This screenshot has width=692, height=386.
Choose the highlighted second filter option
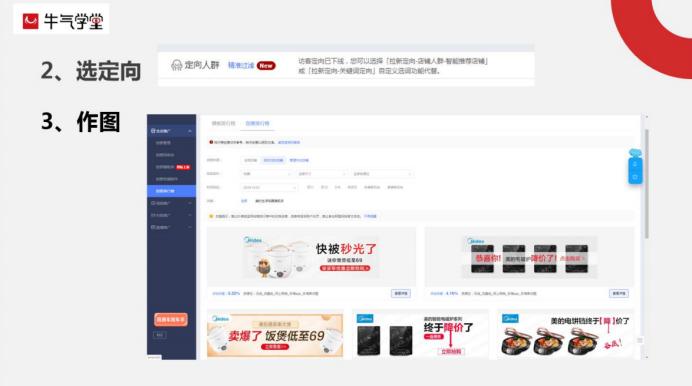pyautogui.click(x=273, y=160)
